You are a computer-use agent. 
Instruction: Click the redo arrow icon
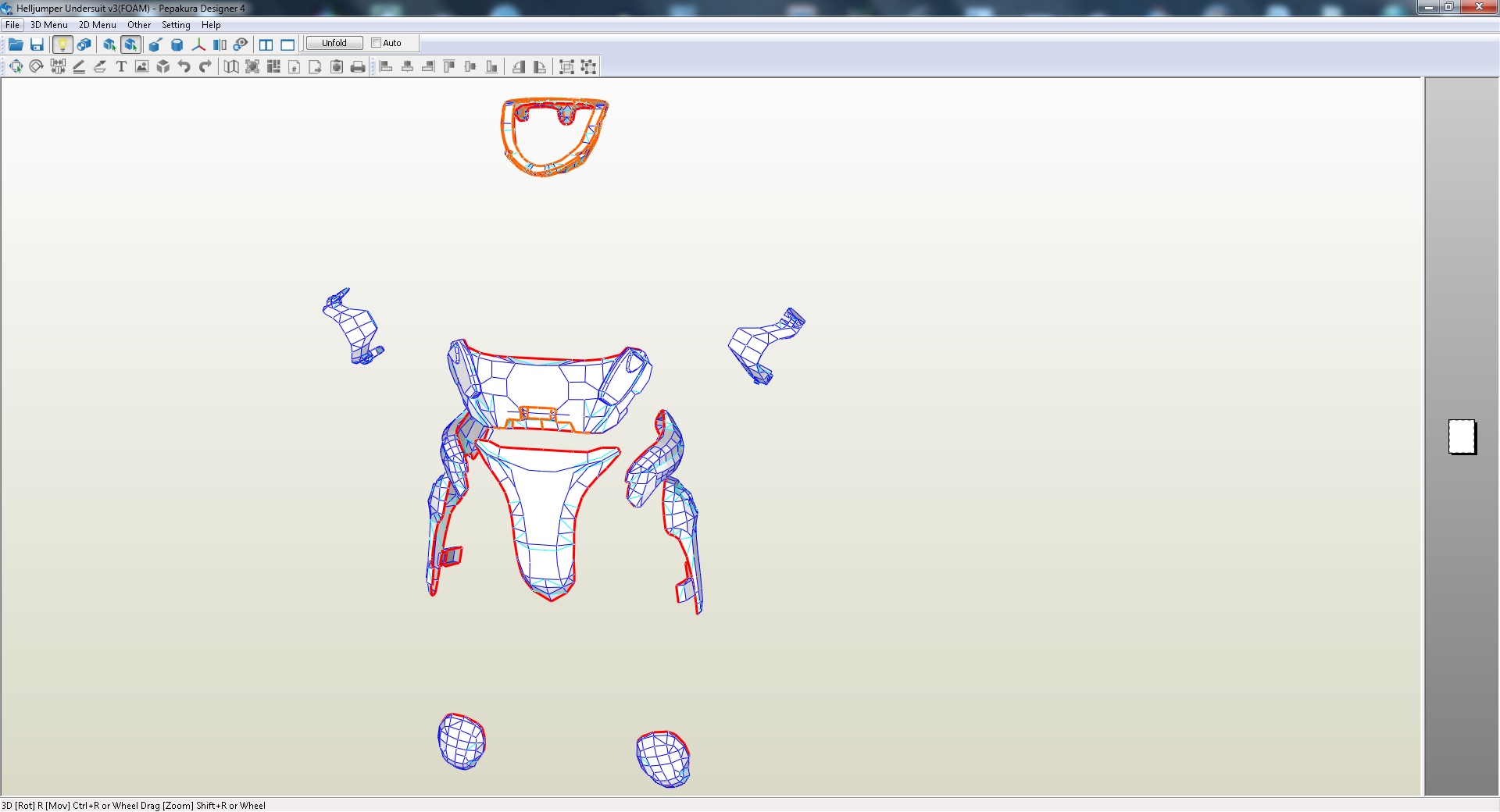point(205,66)
